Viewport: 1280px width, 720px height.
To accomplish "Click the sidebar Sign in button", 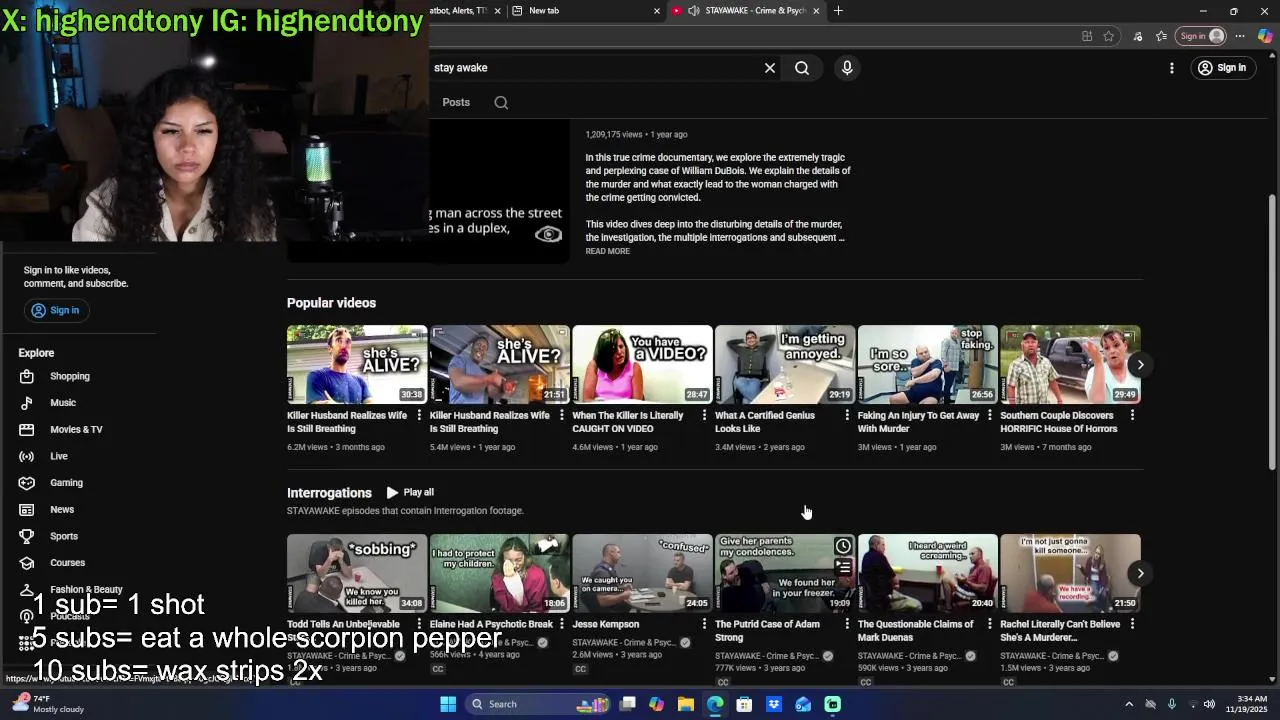I will (55, 310).
